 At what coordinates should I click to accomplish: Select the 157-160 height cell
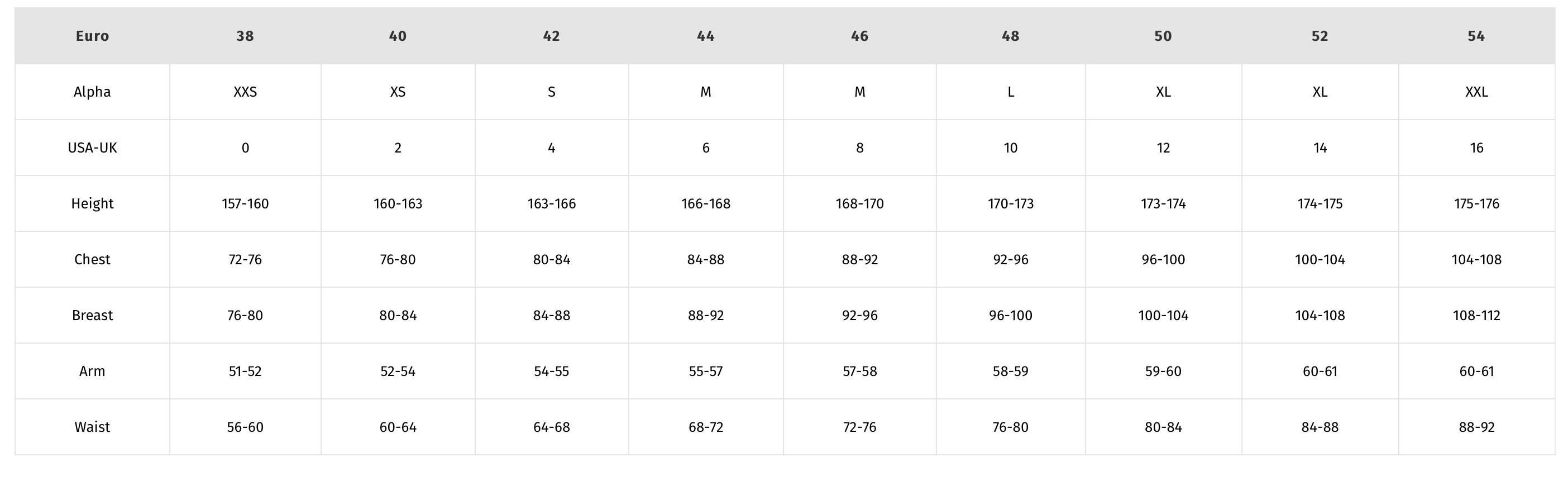tap(245, 203)
